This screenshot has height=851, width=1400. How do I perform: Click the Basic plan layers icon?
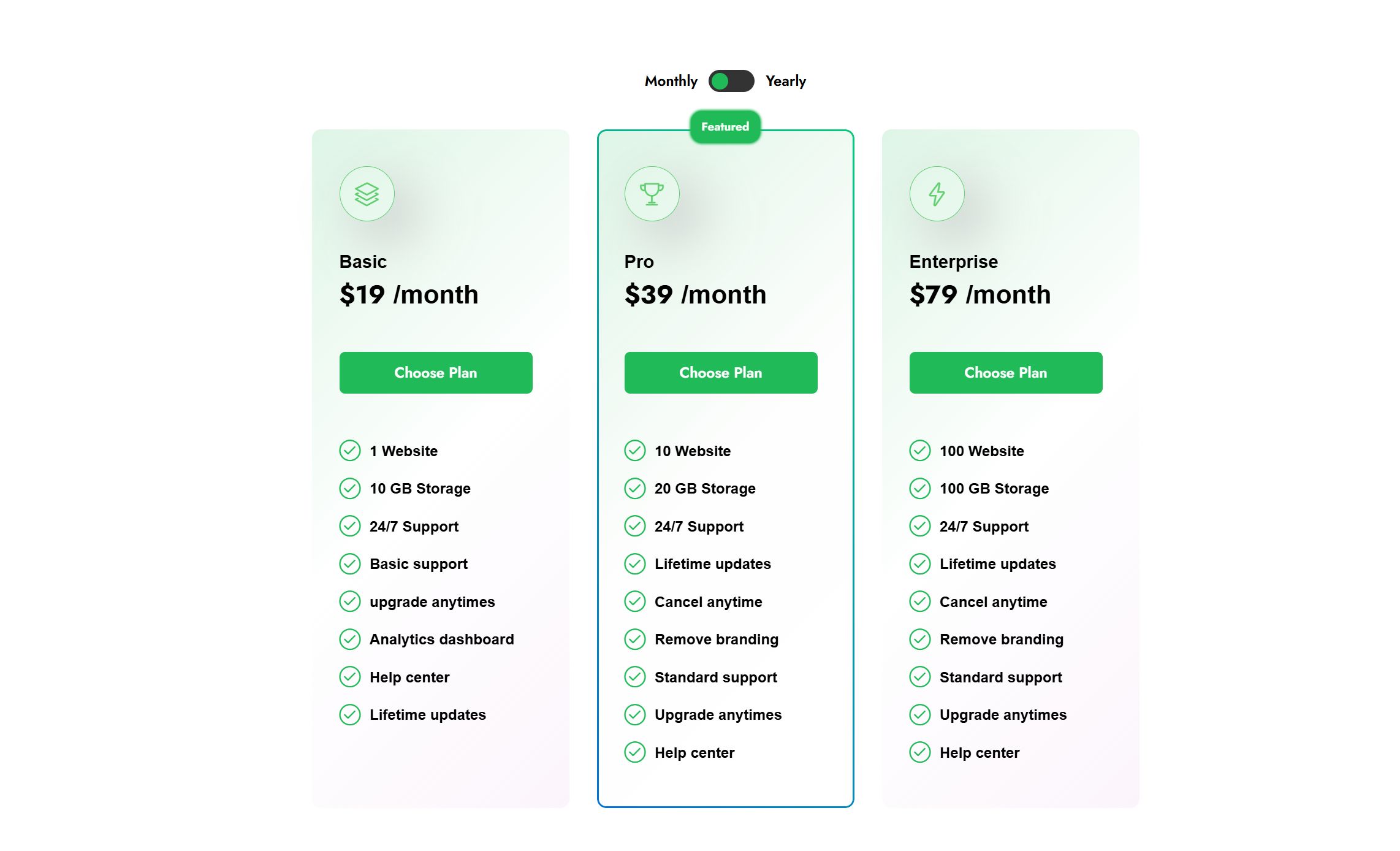[367, 194]
